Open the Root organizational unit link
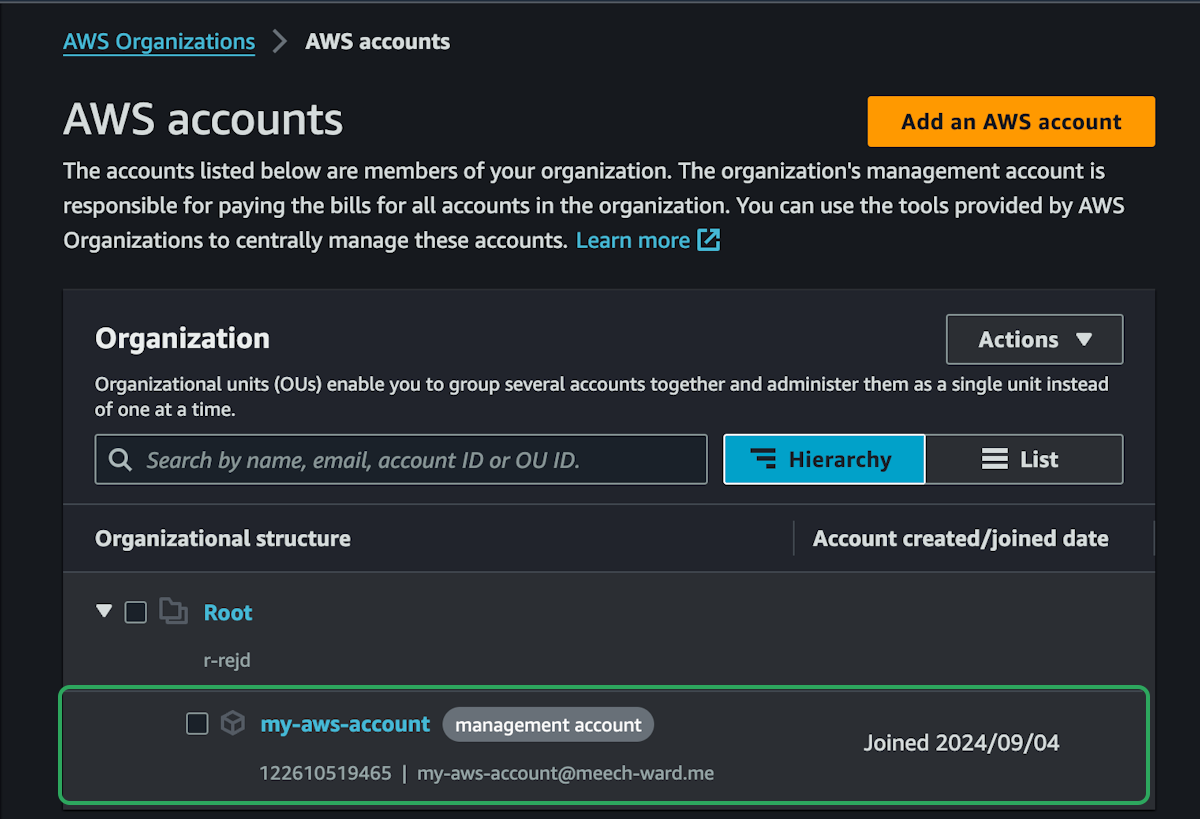This screenshot has width=1200, height=819. click(x=228, y=613)
